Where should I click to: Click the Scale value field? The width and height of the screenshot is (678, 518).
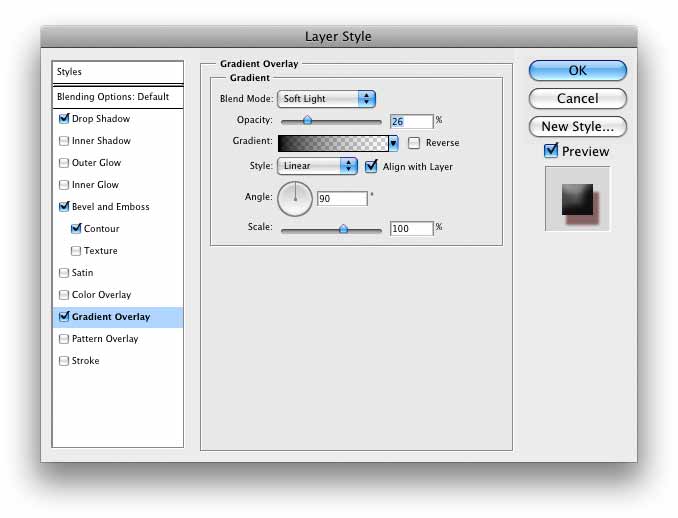[x=411, y=228]
